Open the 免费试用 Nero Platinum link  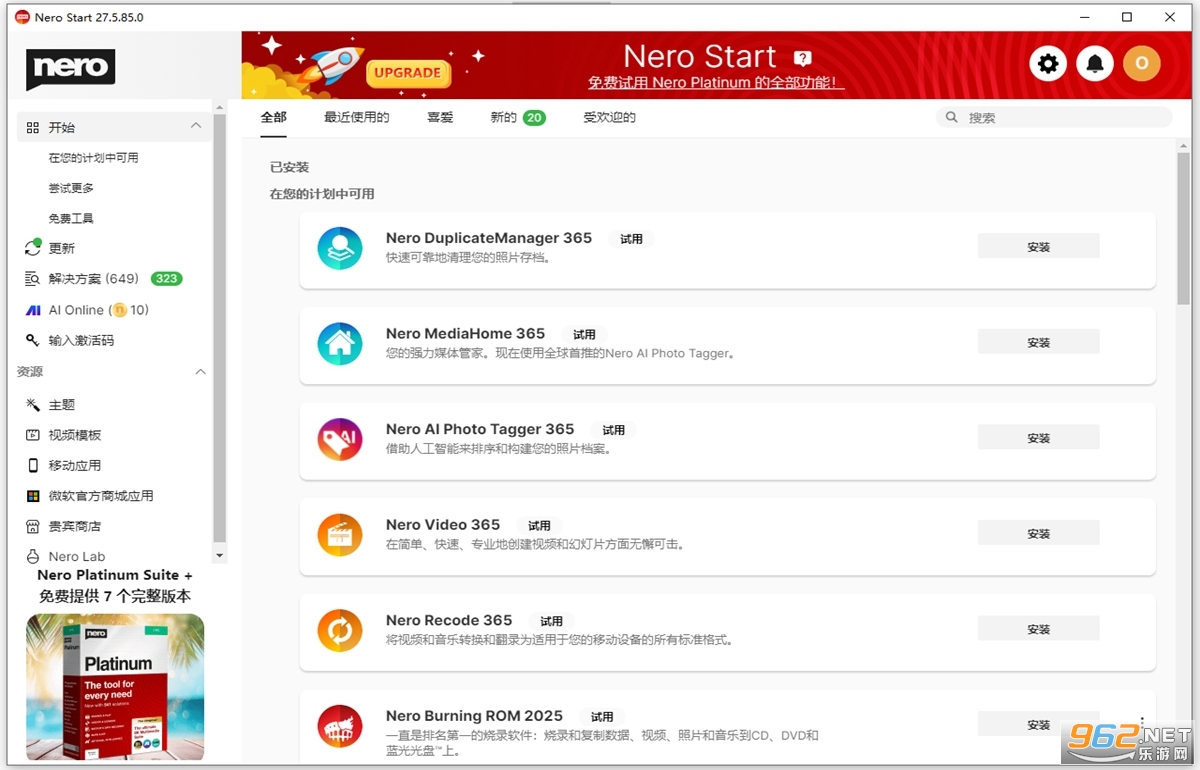716,83
